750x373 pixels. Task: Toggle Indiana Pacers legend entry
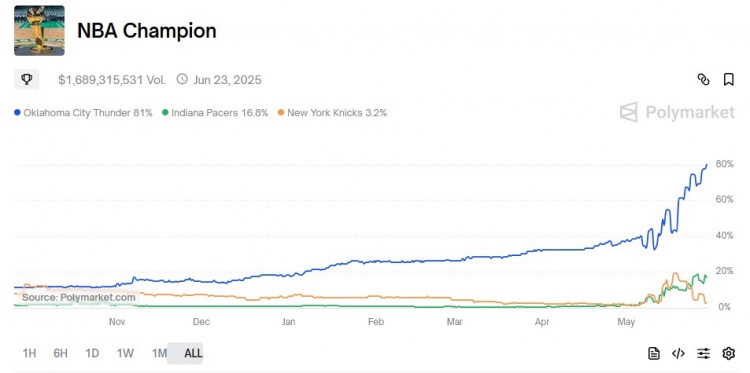215,113
